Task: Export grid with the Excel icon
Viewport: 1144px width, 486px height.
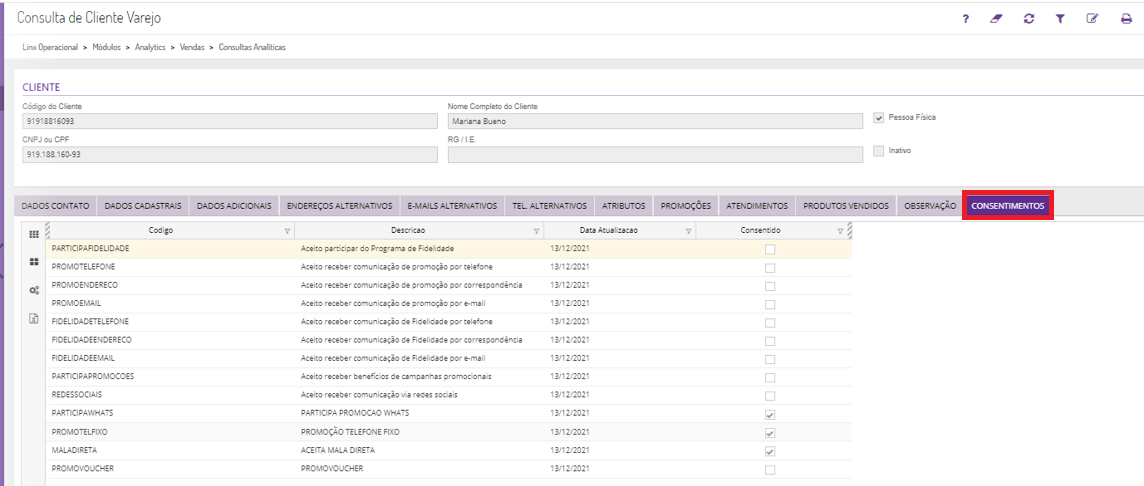Action: tap(33, 319)
